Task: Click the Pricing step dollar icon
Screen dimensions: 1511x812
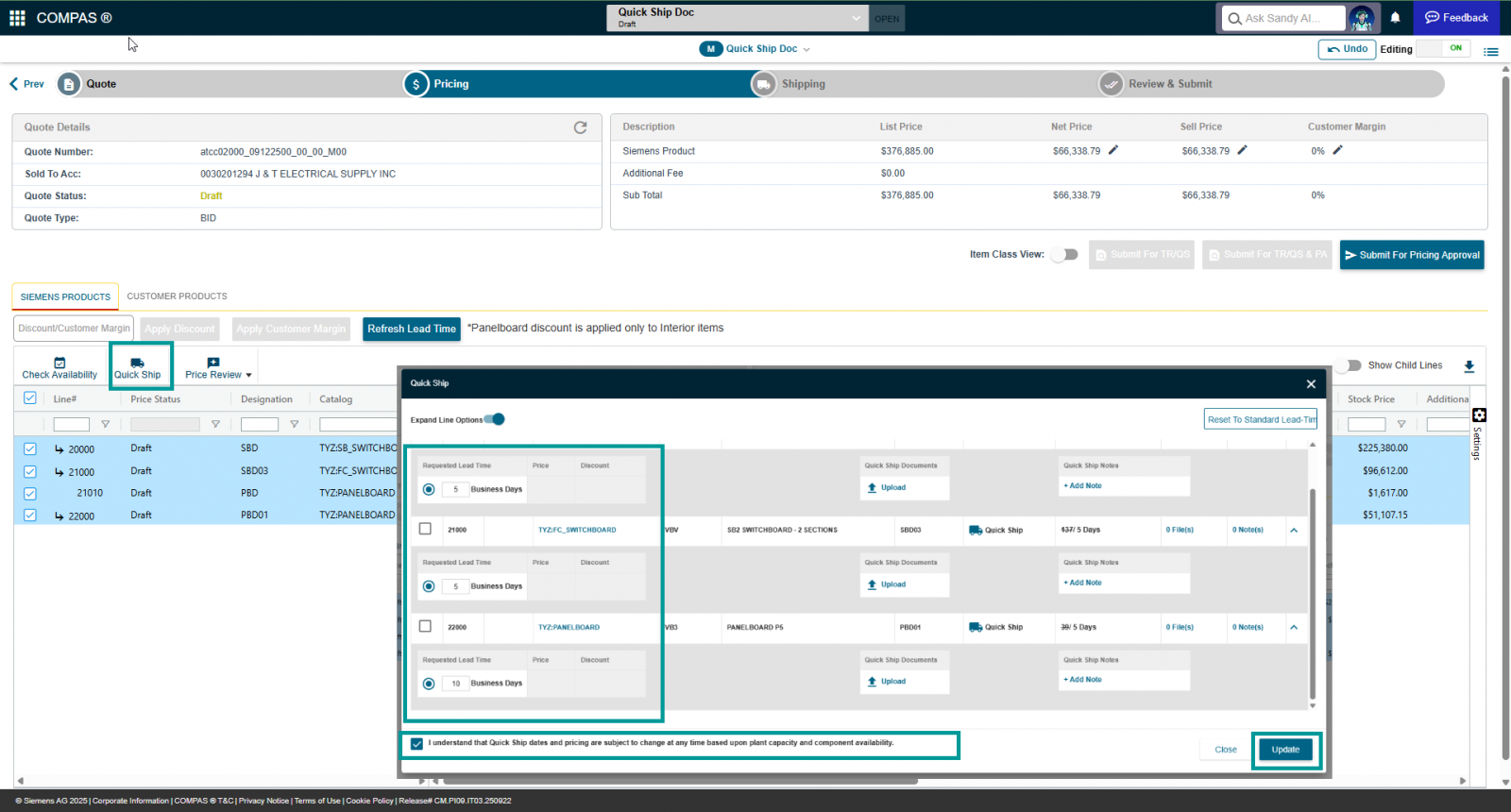Action: pyautogui.click(x=416, y=84)
